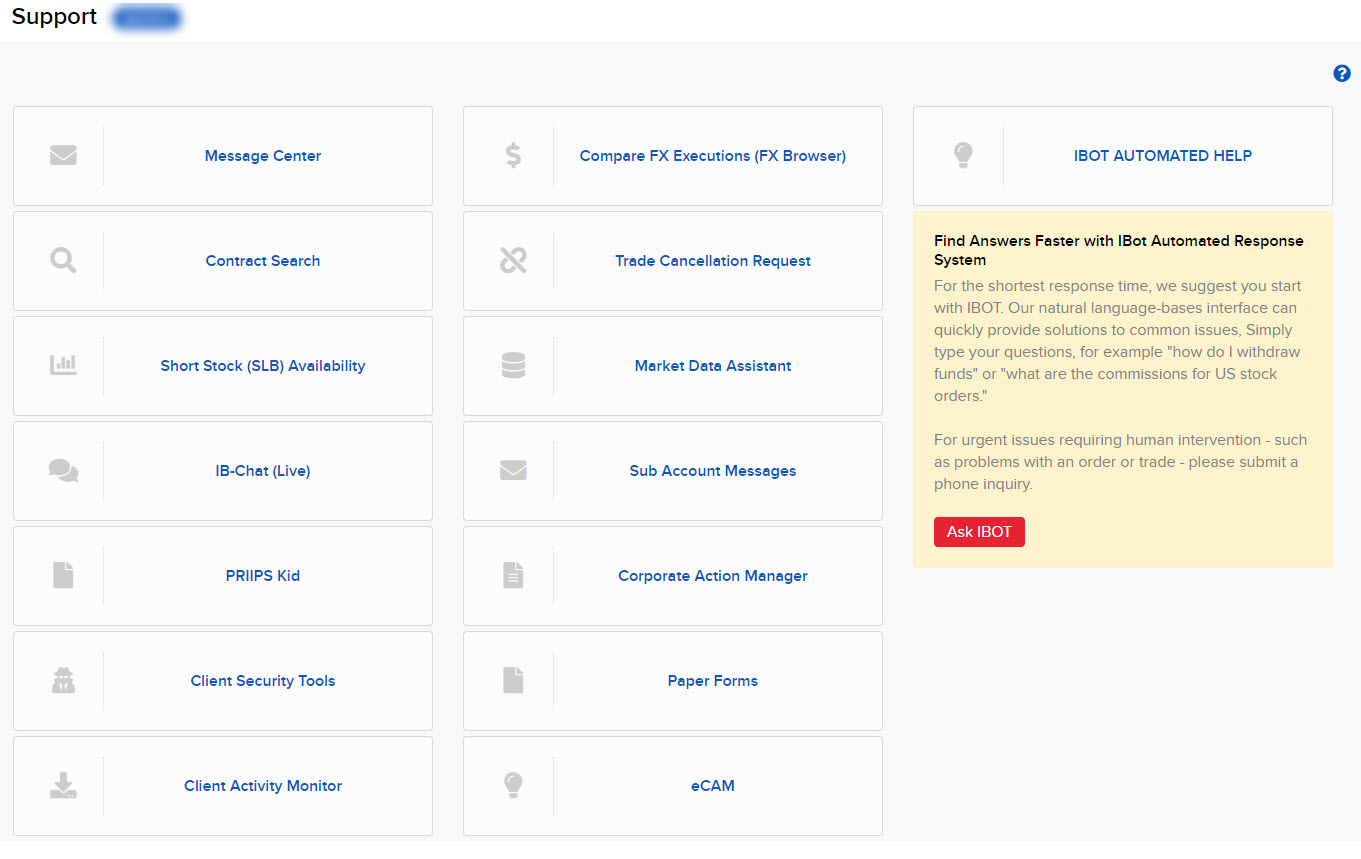Open the Trade Cancellation Request link
This screenshot has height=859, width=1361.
click(712, 260)
